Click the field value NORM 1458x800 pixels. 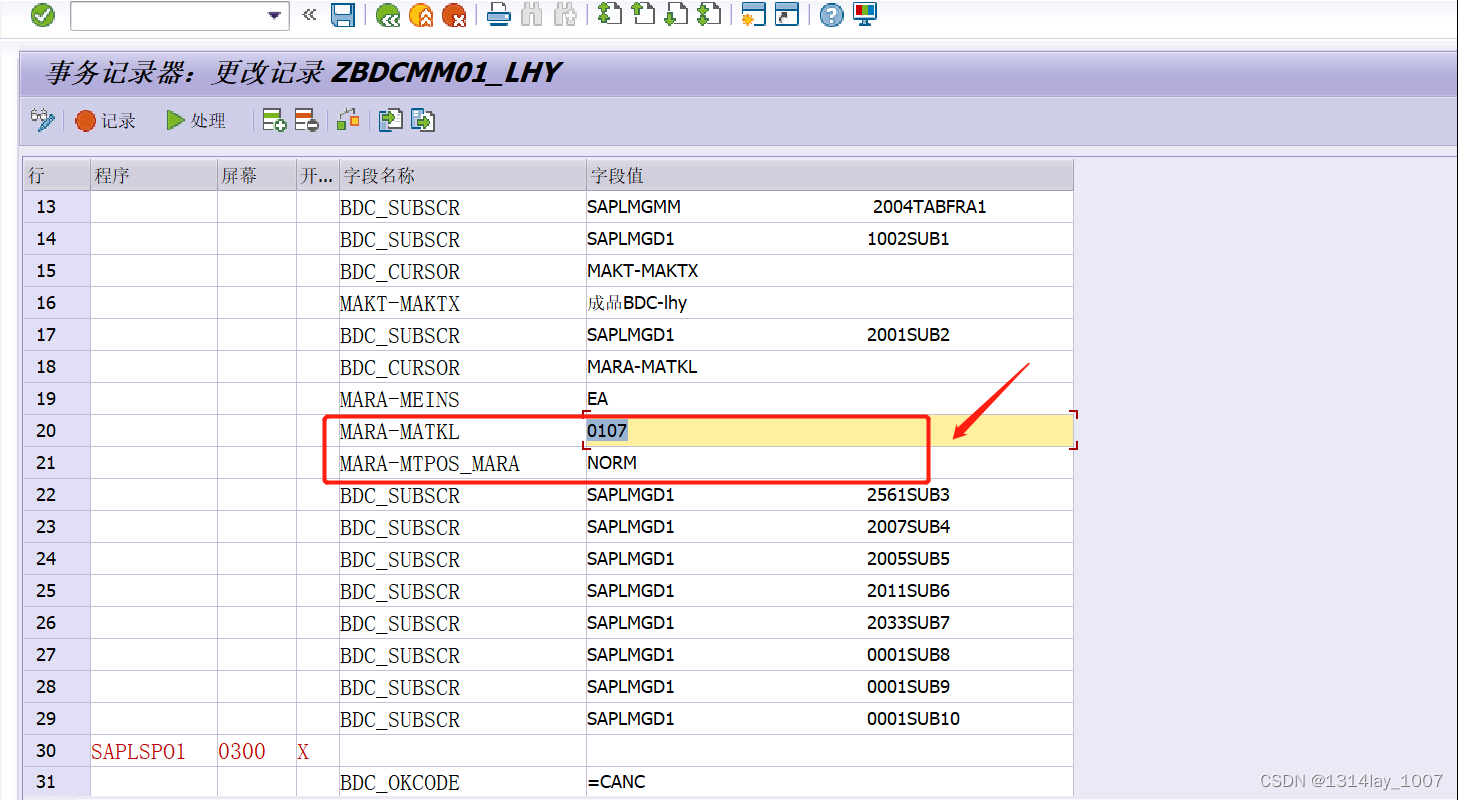pyautogui.click(x=612, y=463)
